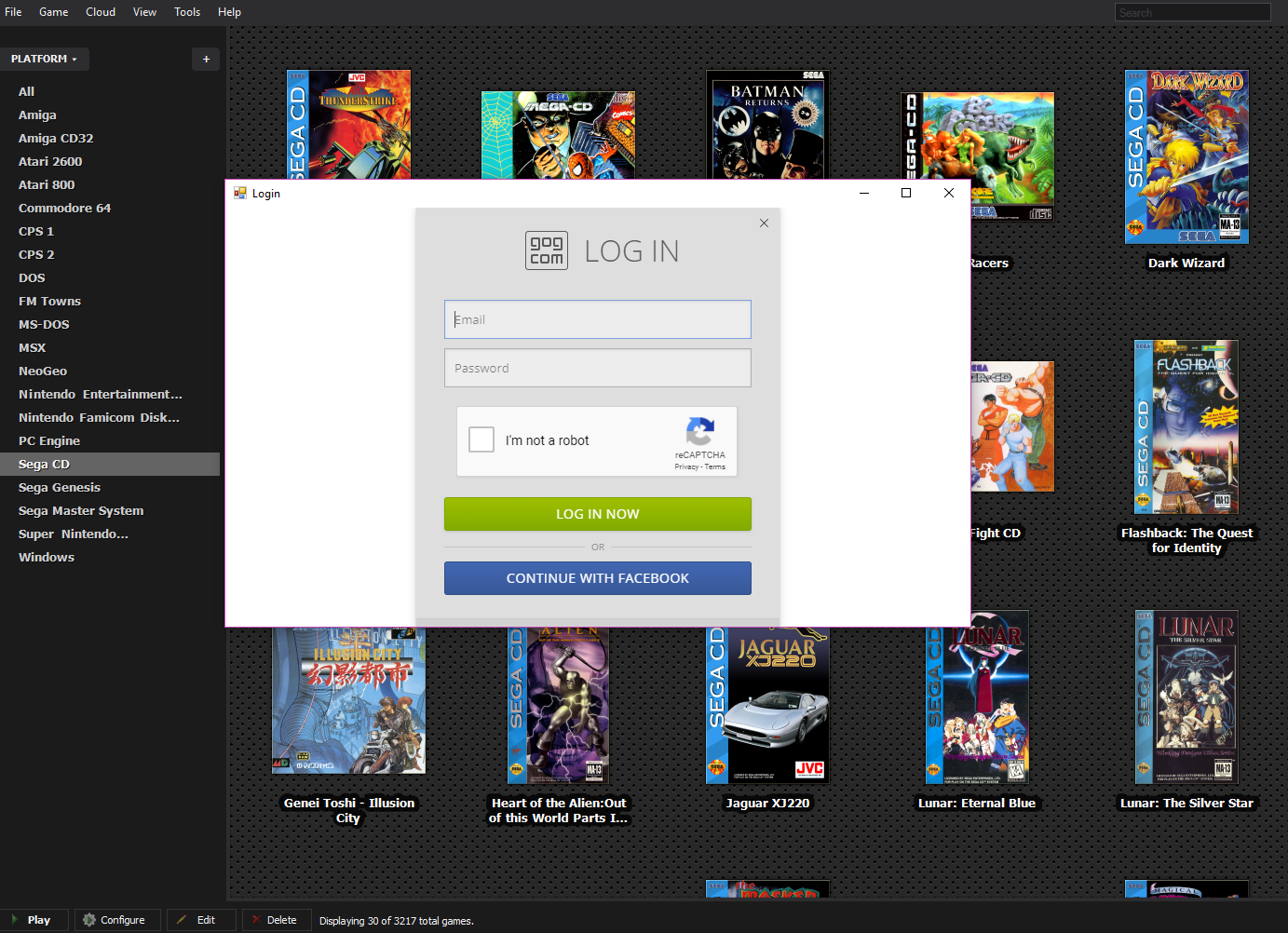The width and height of the screenshot is (1288, 933).
Task: Select Dark Wizard game cover
Action: 1186,156
